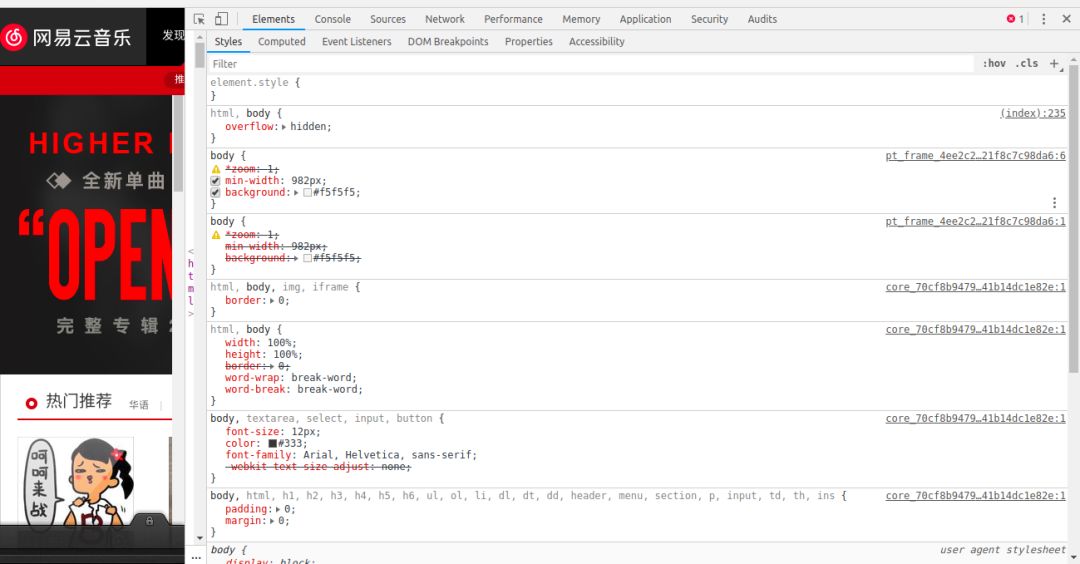Switch to Computed styles pane
Image resolution: width=1080 pixels, height=564 pixels.
282,42
